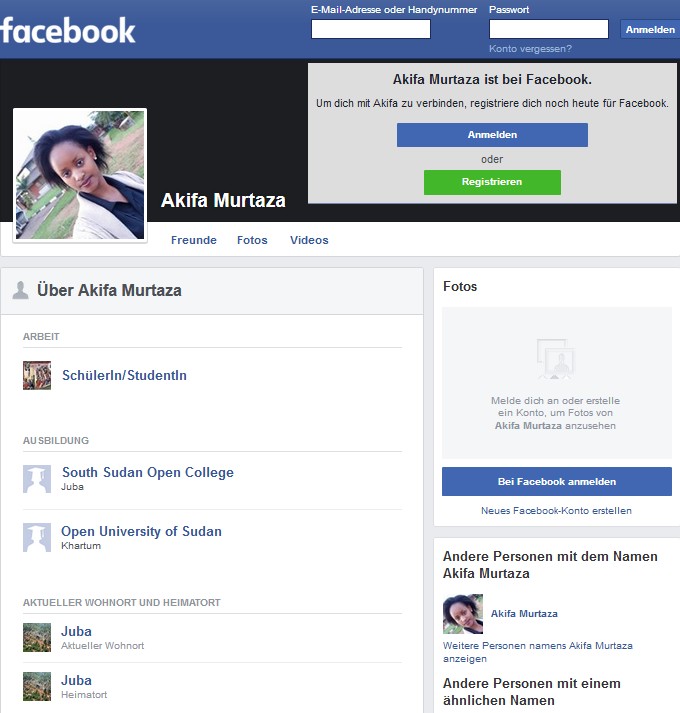Open Akifa Murtaza's large profile picture
This screenshot has width=680, height=713.
click(80, 175)
